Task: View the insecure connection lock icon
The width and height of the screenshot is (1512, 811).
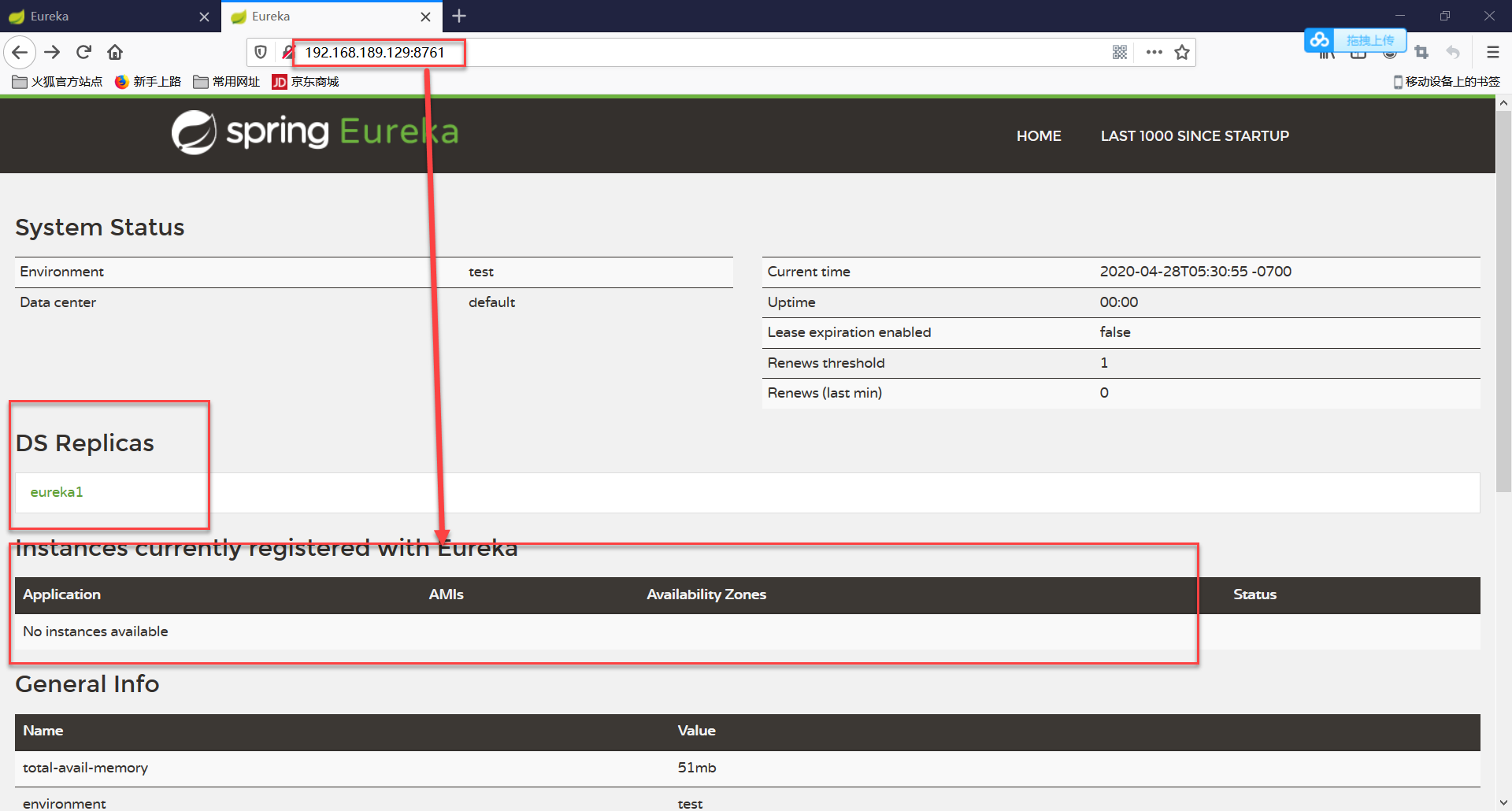Action: [x=287, y=53]
